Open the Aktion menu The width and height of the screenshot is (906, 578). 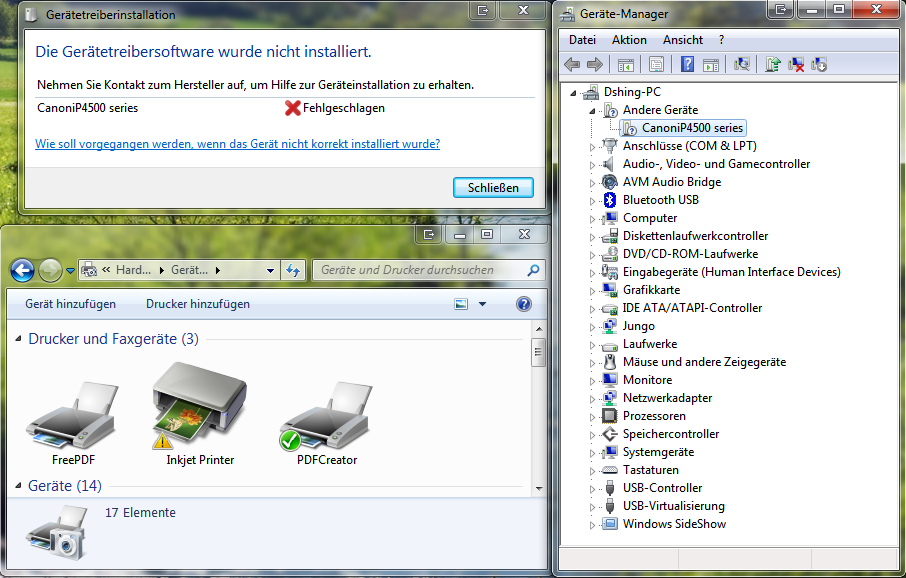pyautogui.click(x=629, y=40)
